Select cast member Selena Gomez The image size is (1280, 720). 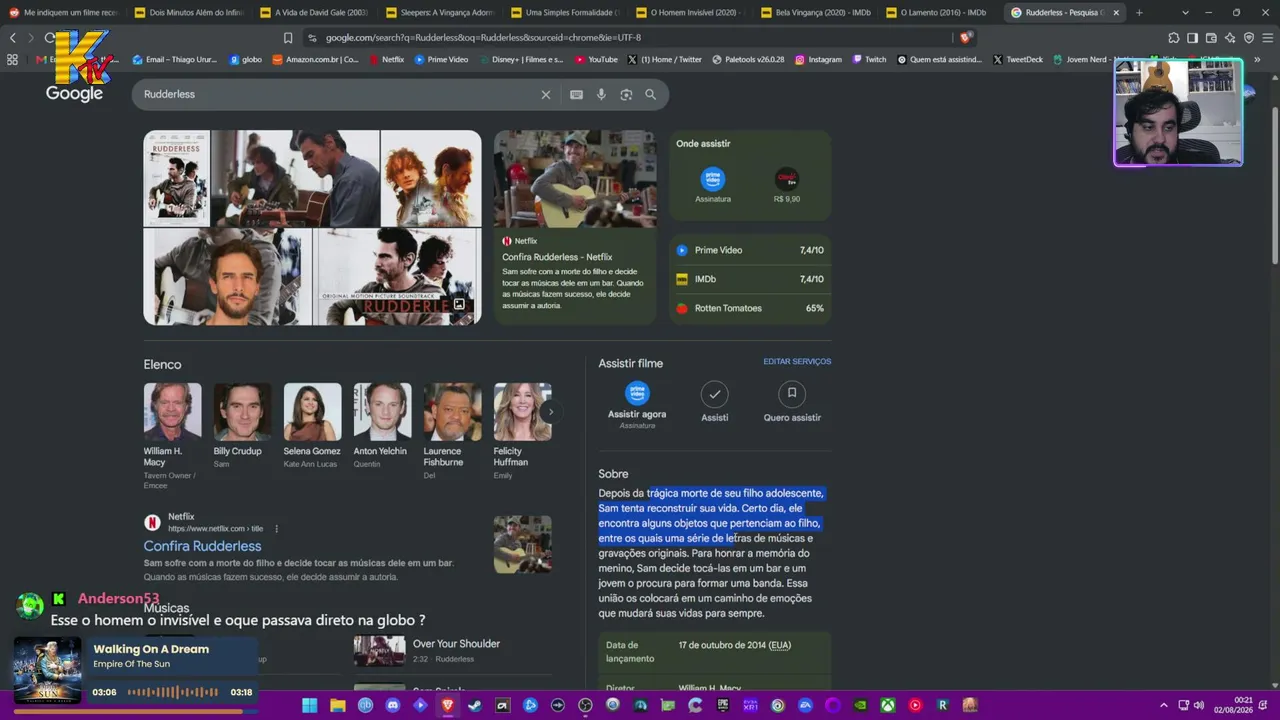point(312,426)
